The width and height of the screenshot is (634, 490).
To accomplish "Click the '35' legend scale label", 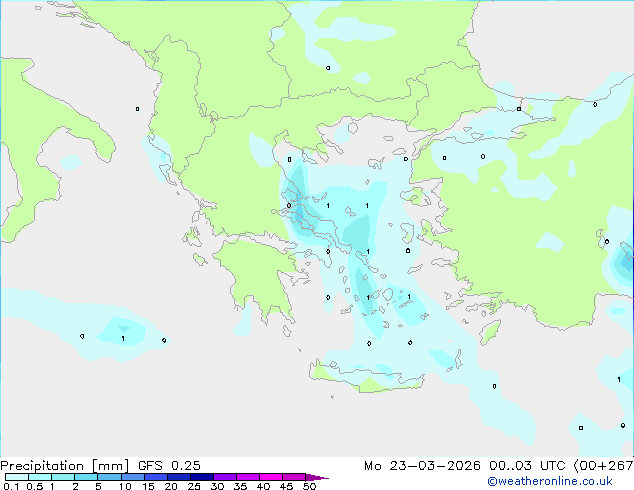I will [x=240, y=486].
